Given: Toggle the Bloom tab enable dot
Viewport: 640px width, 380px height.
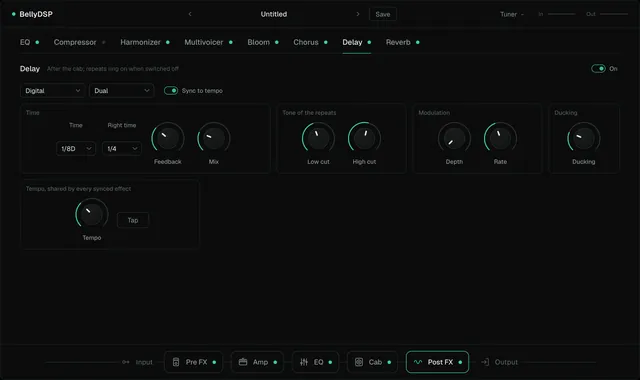Looking at the screenshot, I should 277,42.
